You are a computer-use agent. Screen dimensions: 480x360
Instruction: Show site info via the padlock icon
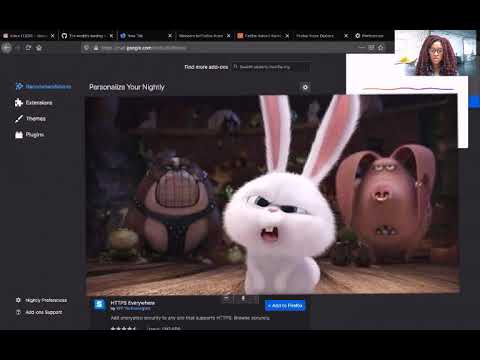click(96, 48)
